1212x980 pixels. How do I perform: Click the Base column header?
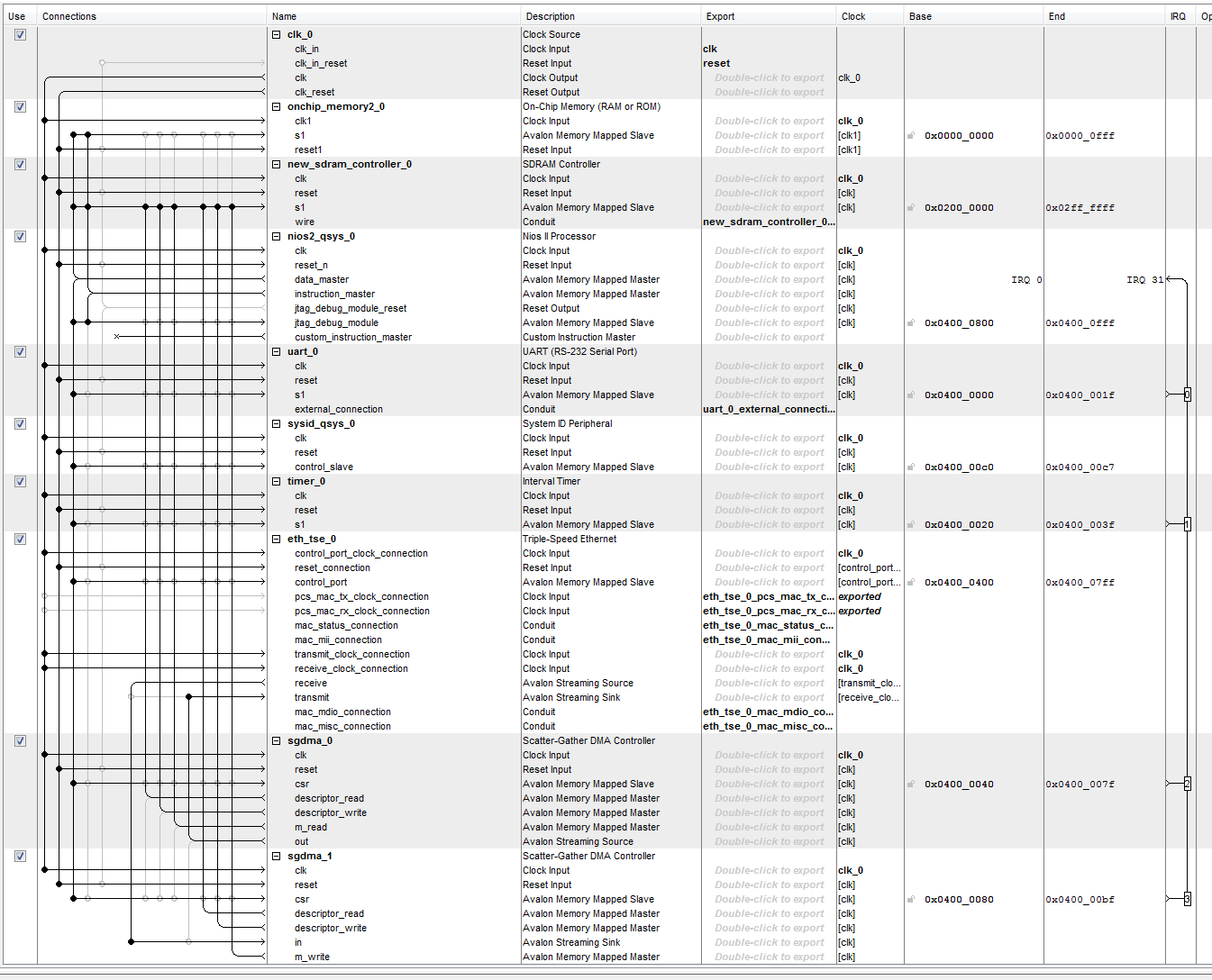tap(974, 16)
